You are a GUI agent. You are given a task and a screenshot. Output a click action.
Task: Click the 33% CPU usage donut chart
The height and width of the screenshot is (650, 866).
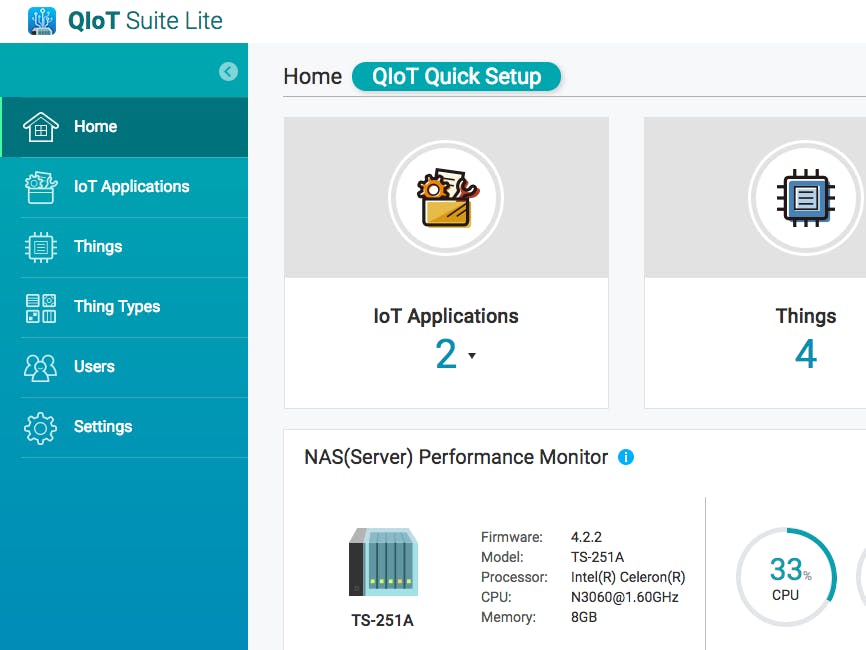click(x=787, y=576)
